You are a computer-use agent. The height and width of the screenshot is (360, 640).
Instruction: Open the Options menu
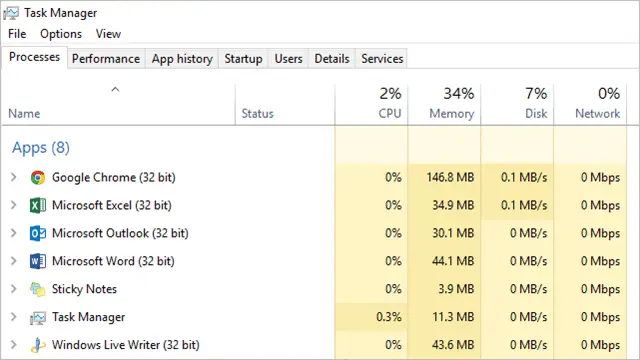click(x=61, y=34)
